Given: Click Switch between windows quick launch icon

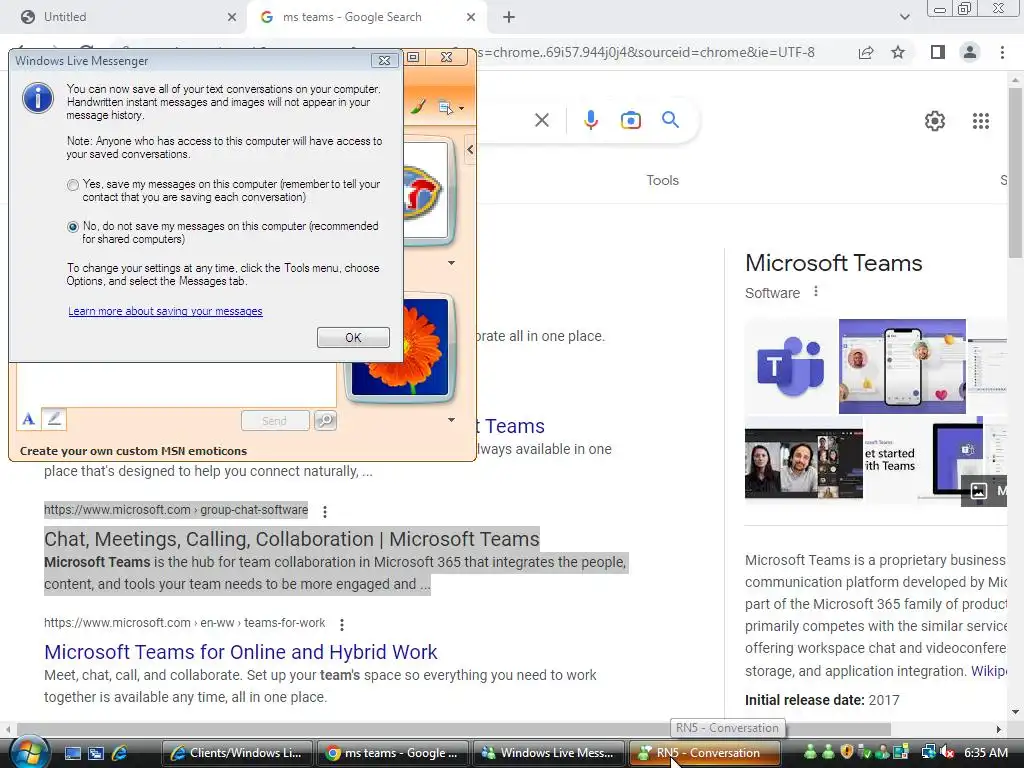Looking at the screenshot, I should click(96, 753).
